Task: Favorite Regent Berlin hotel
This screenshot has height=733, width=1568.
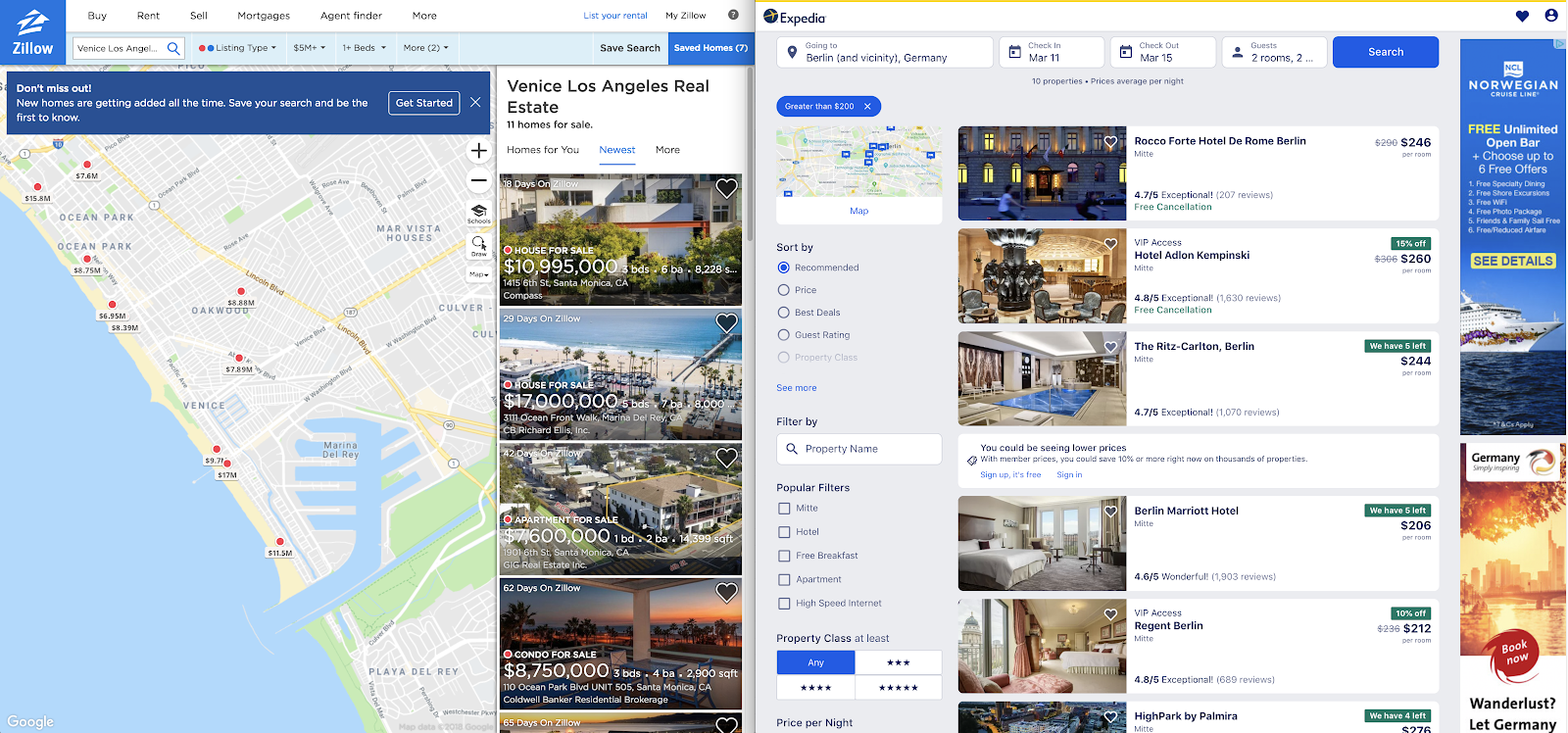Action: pos(1110,614)
